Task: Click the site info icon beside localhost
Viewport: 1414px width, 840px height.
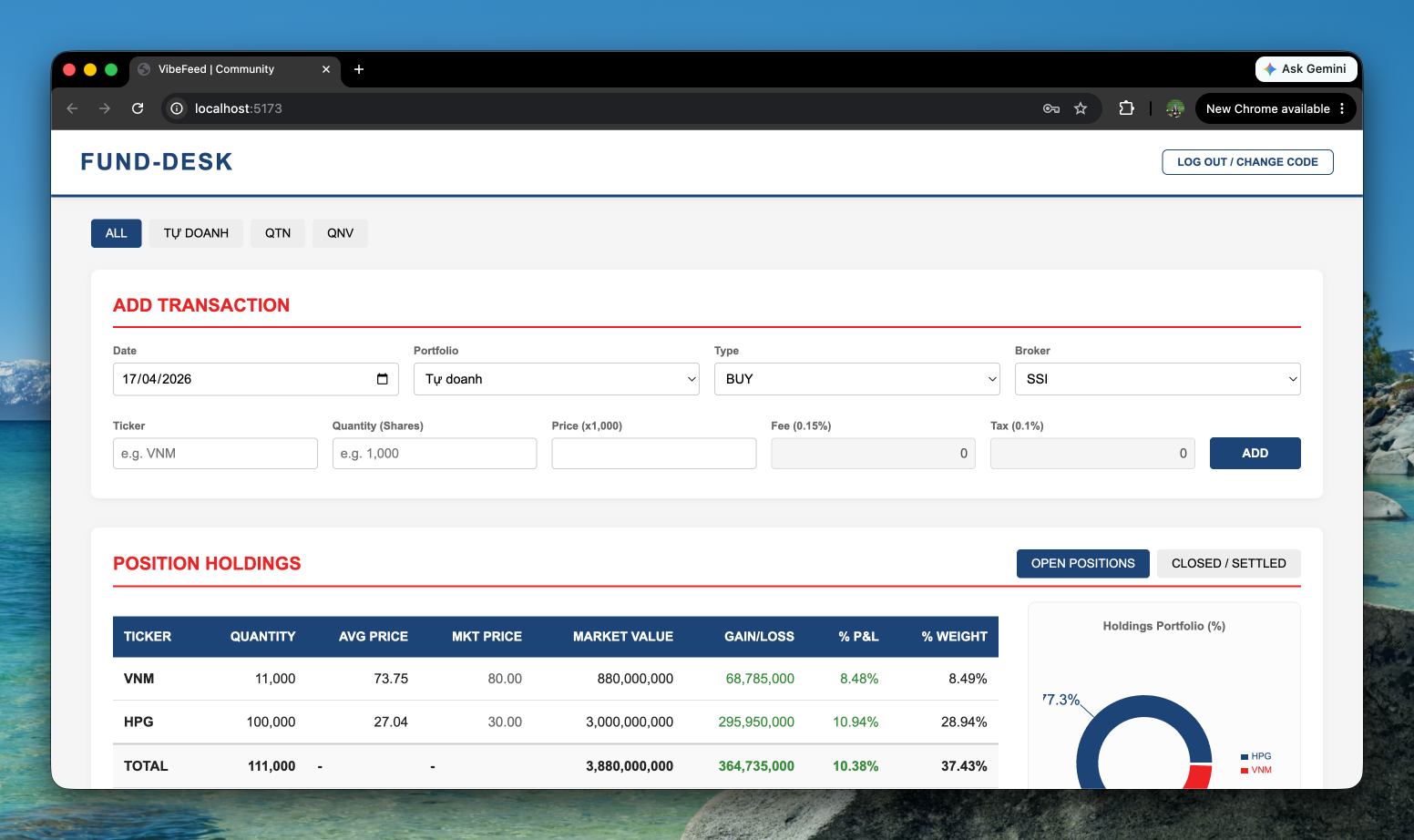Action: (x=177, y=108)
